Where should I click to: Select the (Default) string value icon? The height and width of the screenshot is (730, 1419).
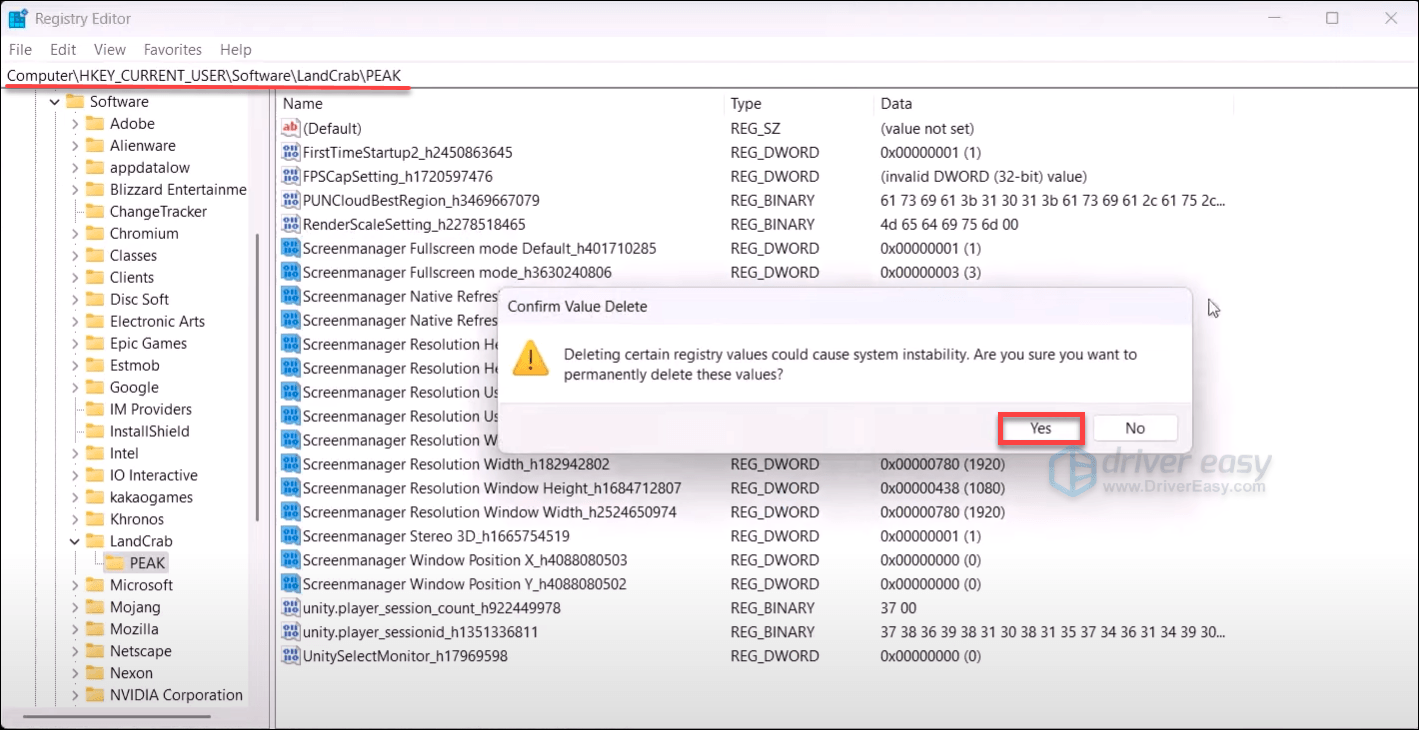click(291, 128)
